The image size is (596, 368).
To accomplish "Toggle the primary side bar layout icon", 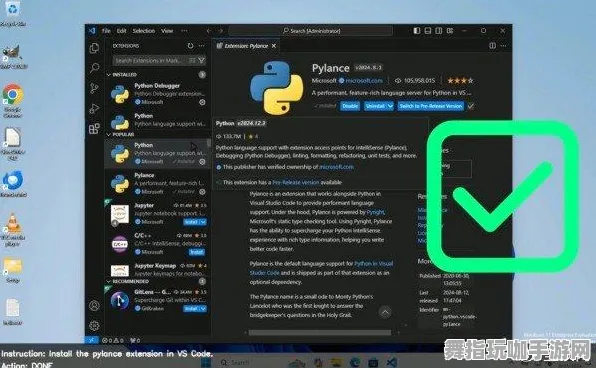I will 417,30.
